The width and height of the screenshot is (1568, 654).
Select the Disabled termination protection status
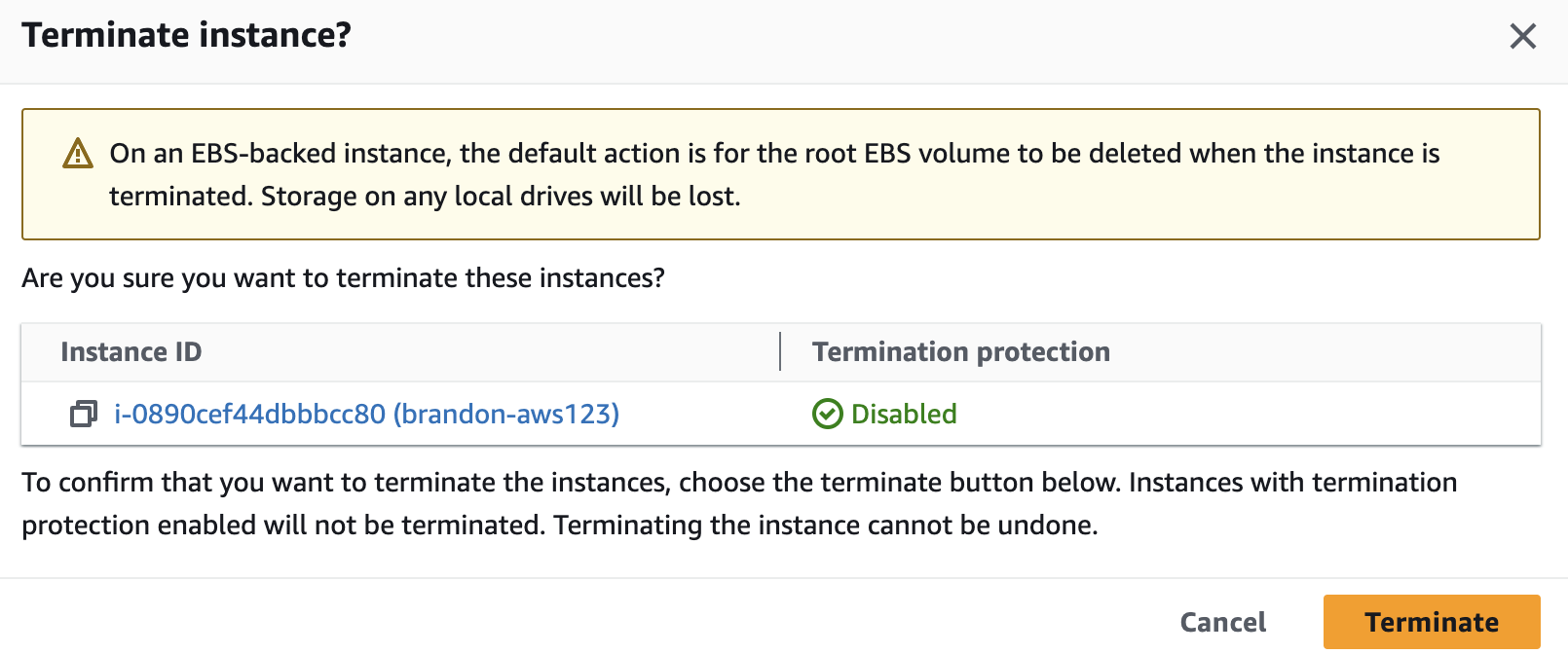click(x=904, y=414)
